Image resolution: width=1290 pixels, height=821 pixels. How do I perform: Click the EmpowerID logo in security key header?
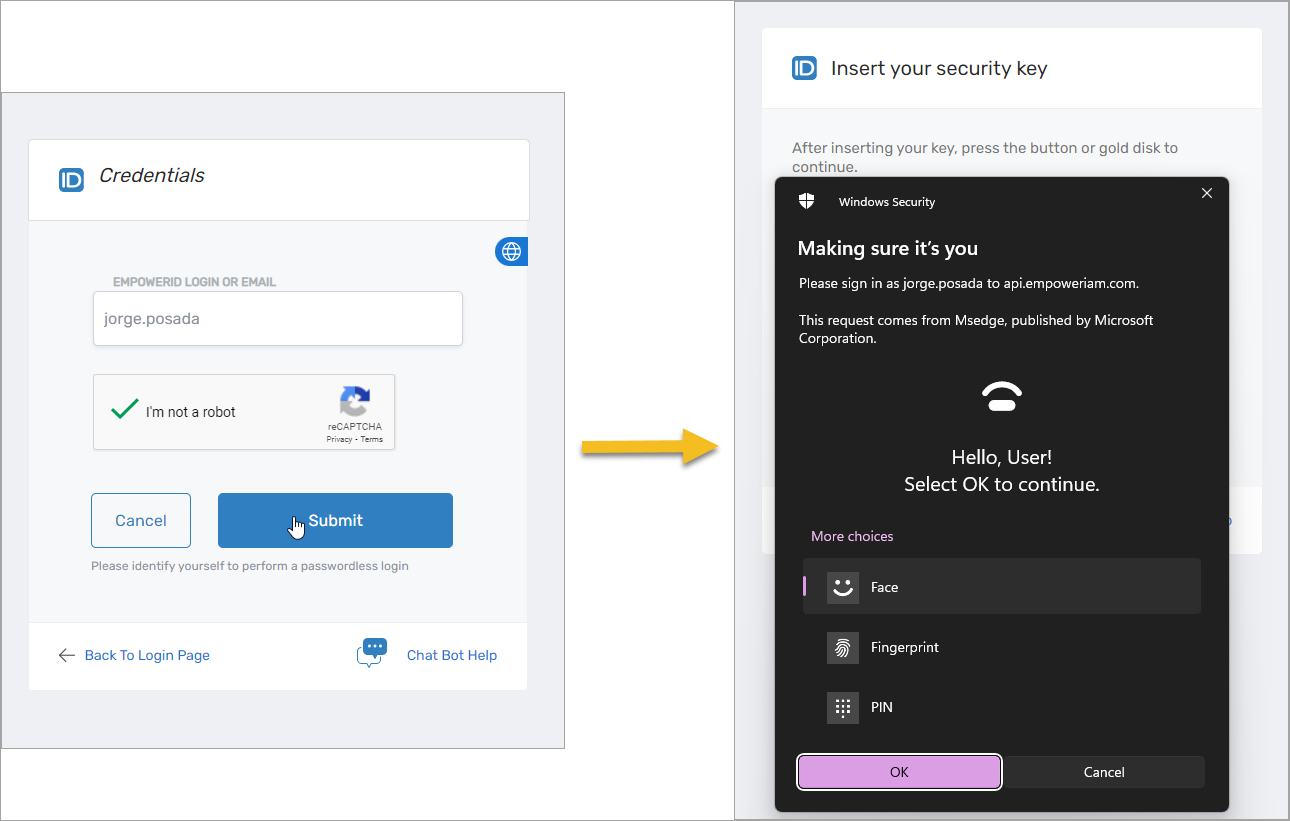click(804, 68)
